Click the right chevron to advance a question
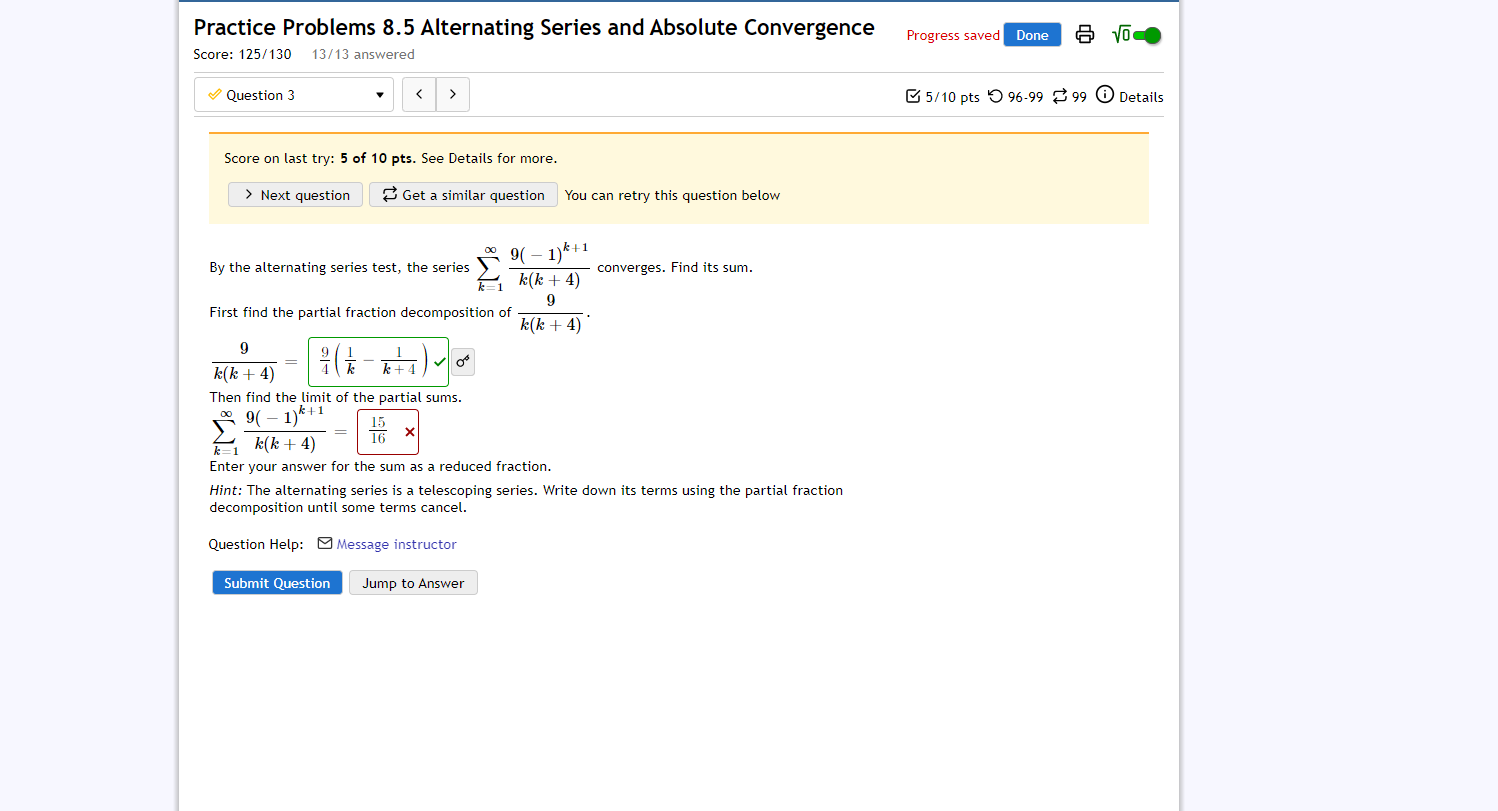Image resolution: width=1498 pixels, height=811 pixels. (452, 94)
